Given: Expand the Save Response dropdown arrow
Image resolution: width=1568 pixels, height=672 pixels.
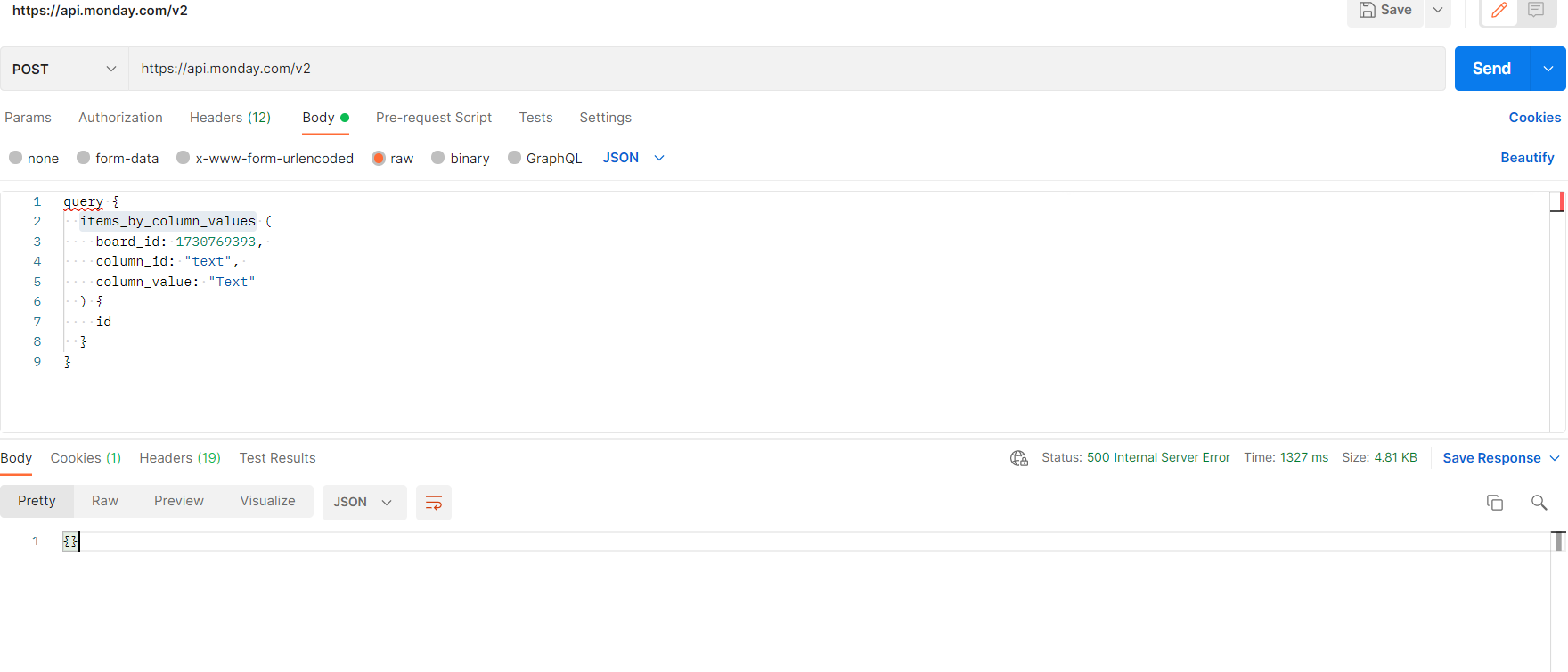Looking at the screenshot, I should click(x=1555, y=458).
